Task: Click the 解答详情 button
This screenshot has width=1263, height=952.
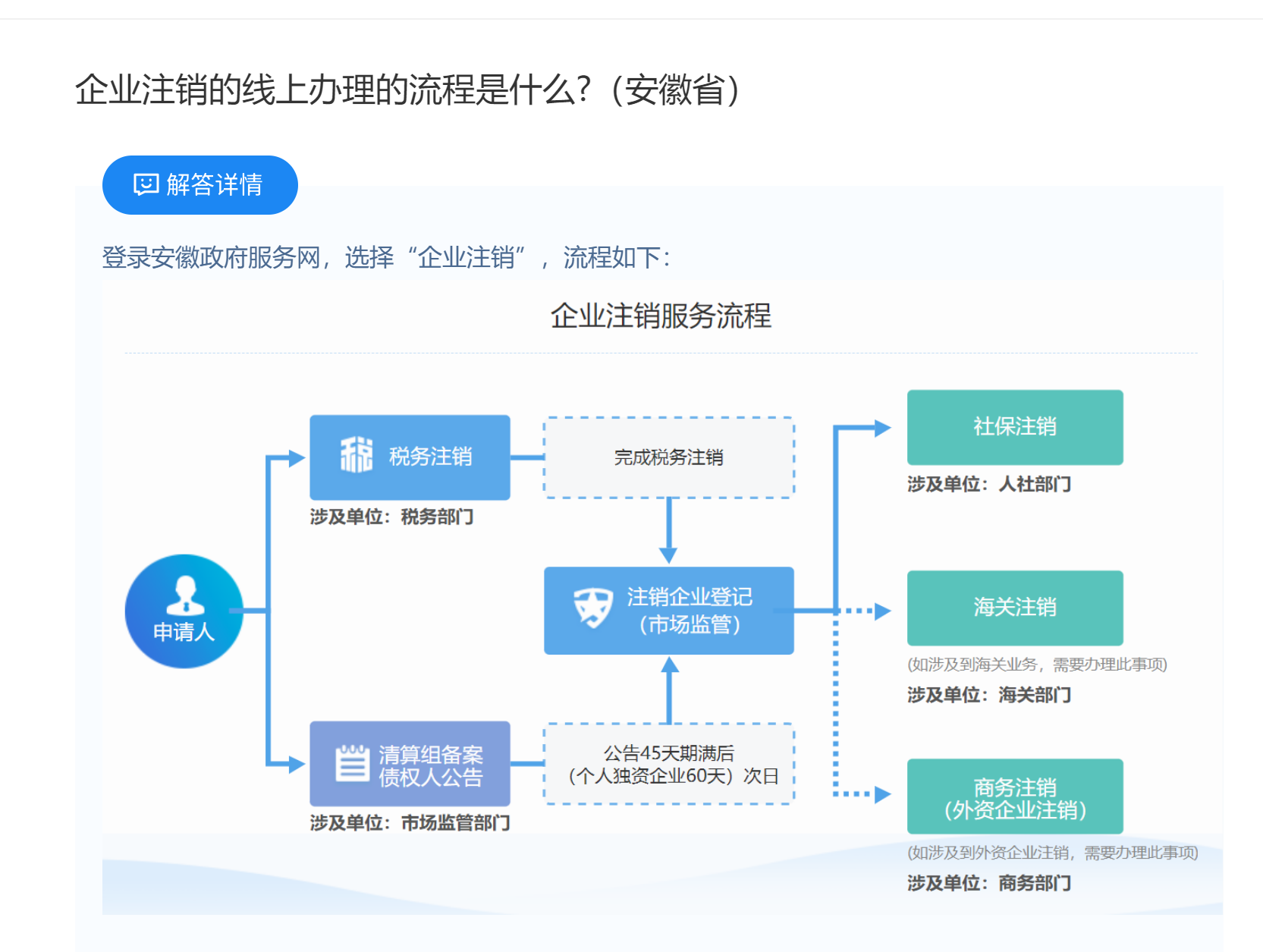Action: [200, 185]
